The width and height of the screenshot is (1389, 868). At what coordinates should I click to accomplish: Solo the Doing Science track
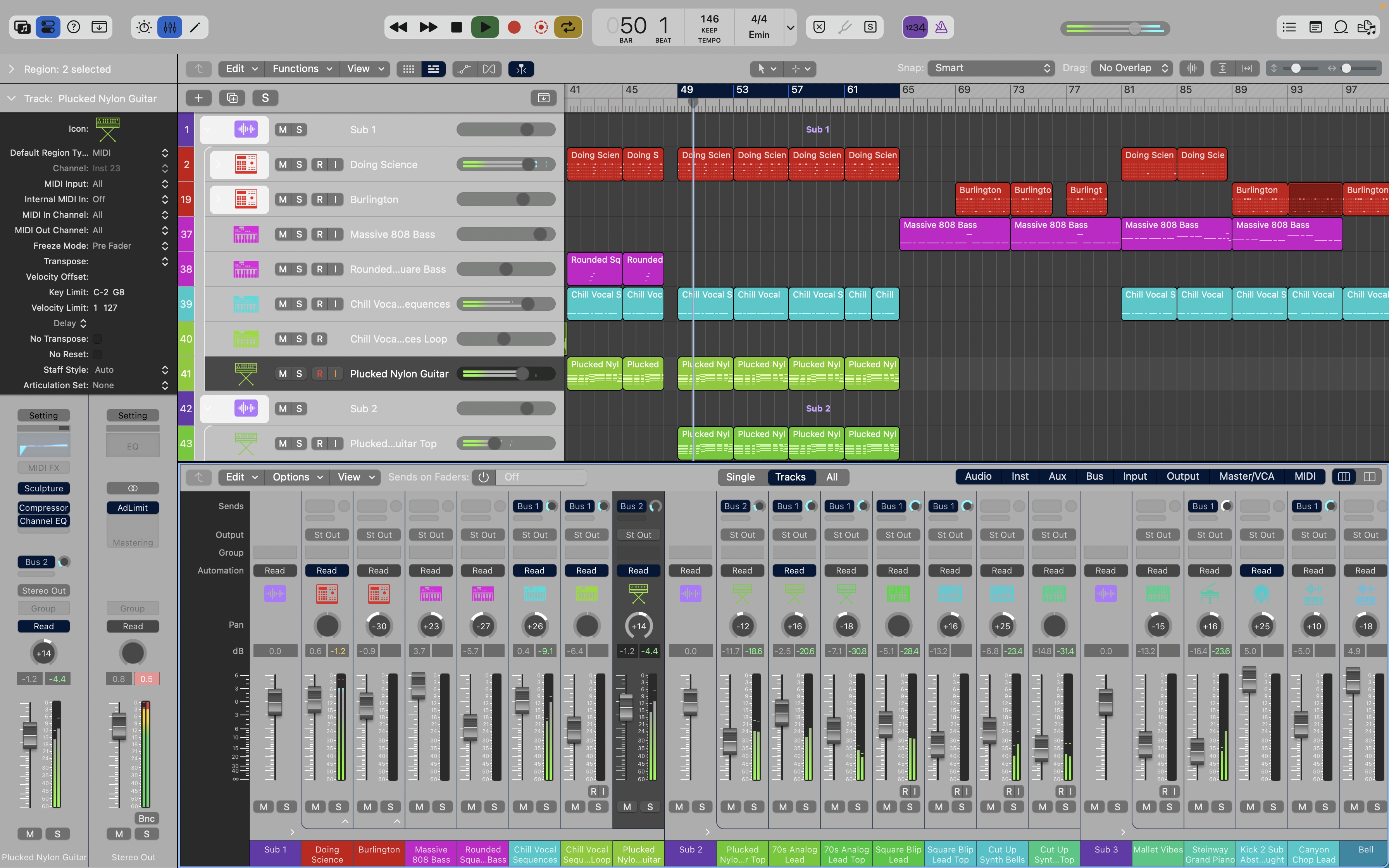(x=299, y=165)
